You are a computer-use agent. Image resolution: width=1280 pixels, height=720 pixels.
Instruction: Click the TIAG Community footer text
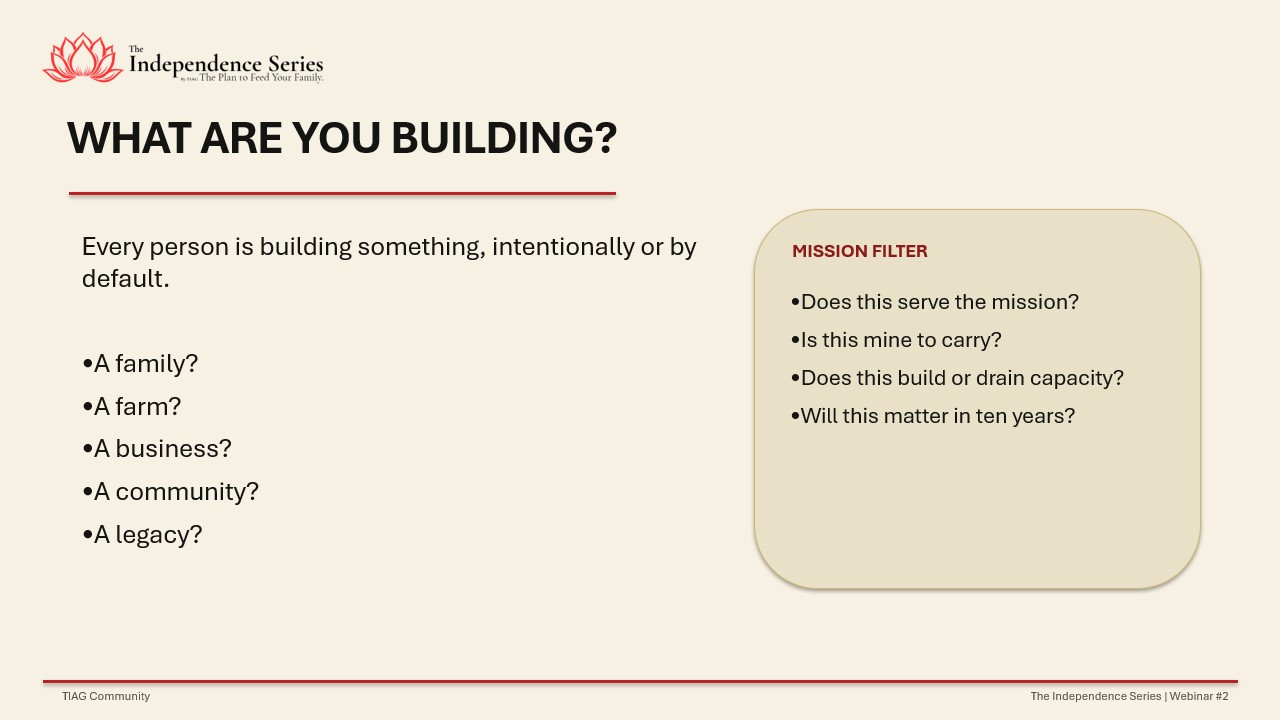click(x=106, y=696)
